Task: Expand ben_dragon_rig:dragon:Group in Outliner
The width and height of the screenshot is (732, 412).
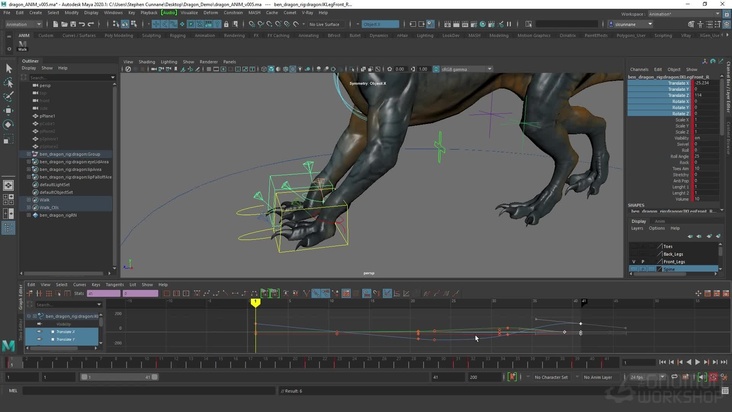Action: click(28, 154)
